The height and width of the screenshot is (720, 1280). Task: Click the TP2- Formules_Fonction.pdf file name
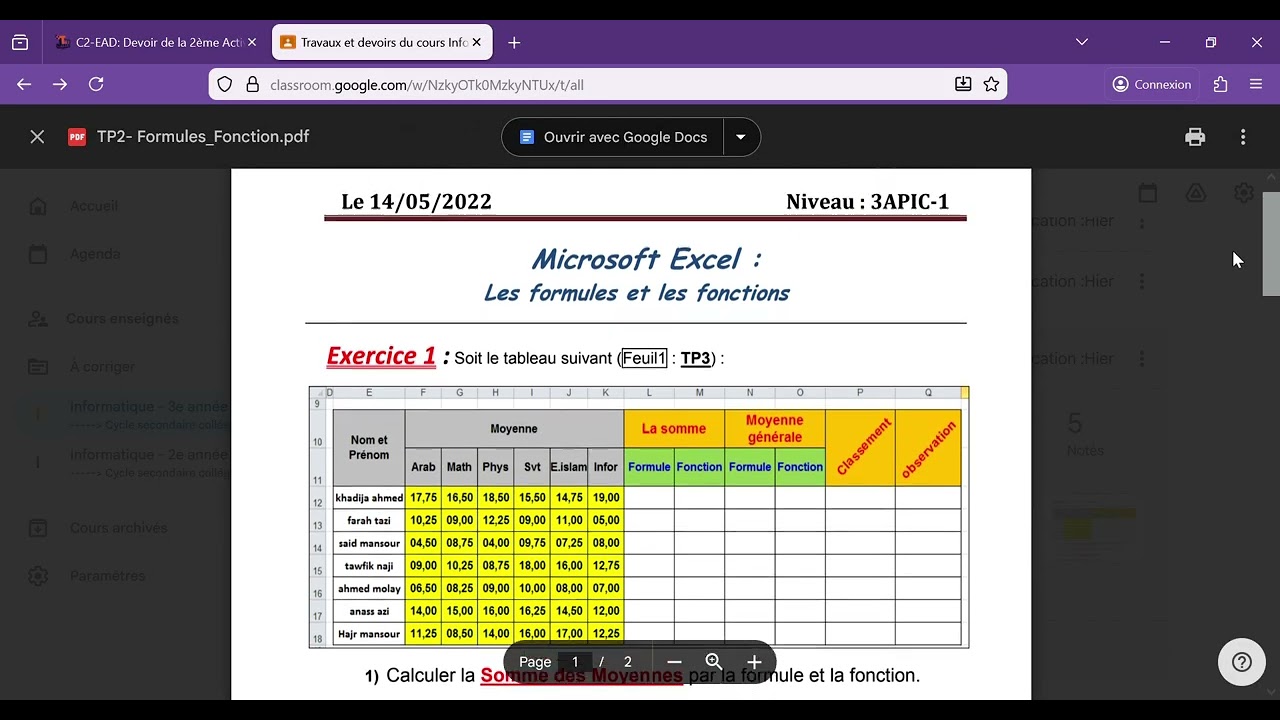[203, 137]
